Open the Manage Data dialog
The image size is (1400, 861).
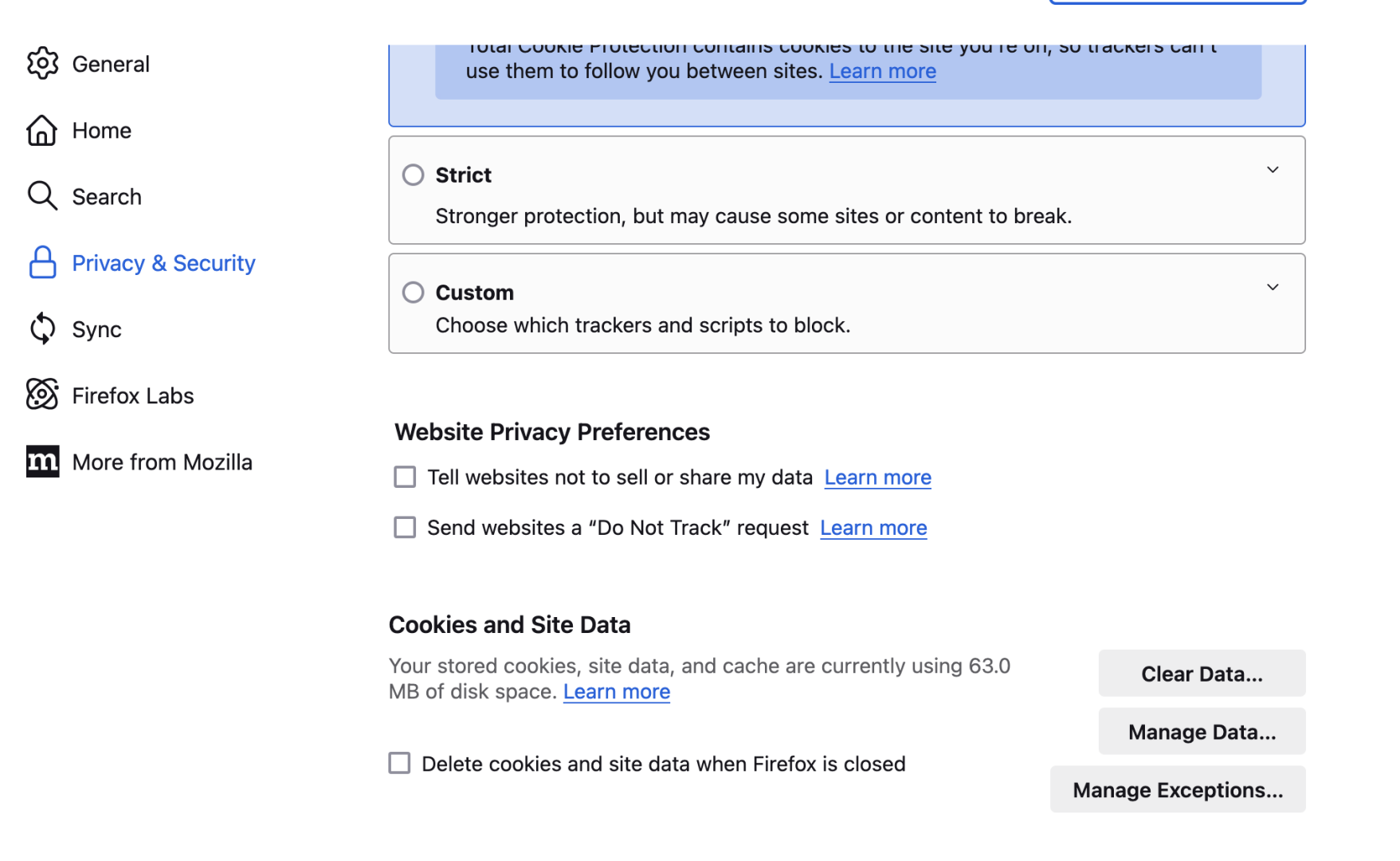point(1202,732)
